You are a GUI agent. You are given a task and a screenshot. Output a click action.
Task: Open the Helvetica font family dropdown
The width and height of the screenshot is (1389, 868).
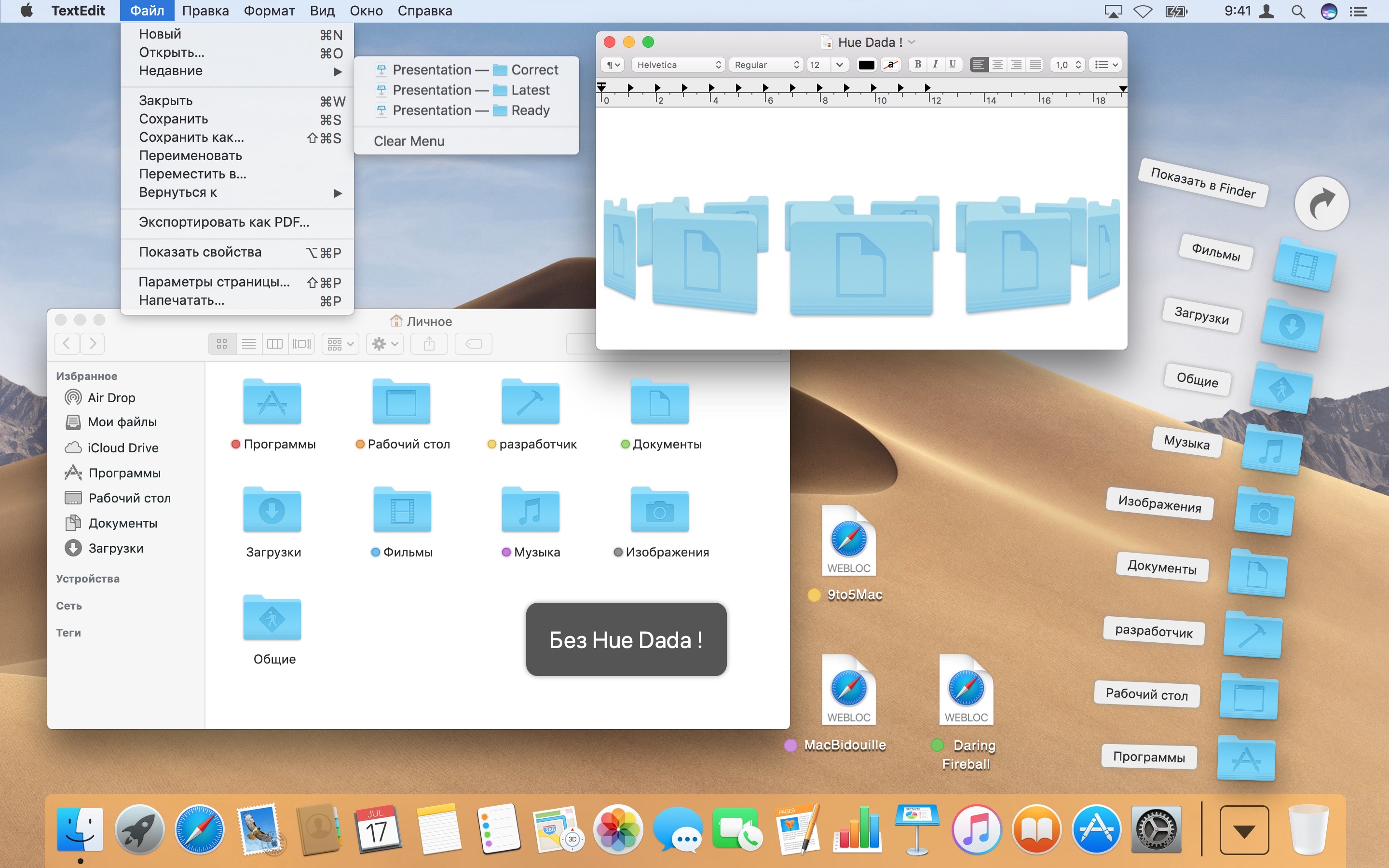coord(679,65)
